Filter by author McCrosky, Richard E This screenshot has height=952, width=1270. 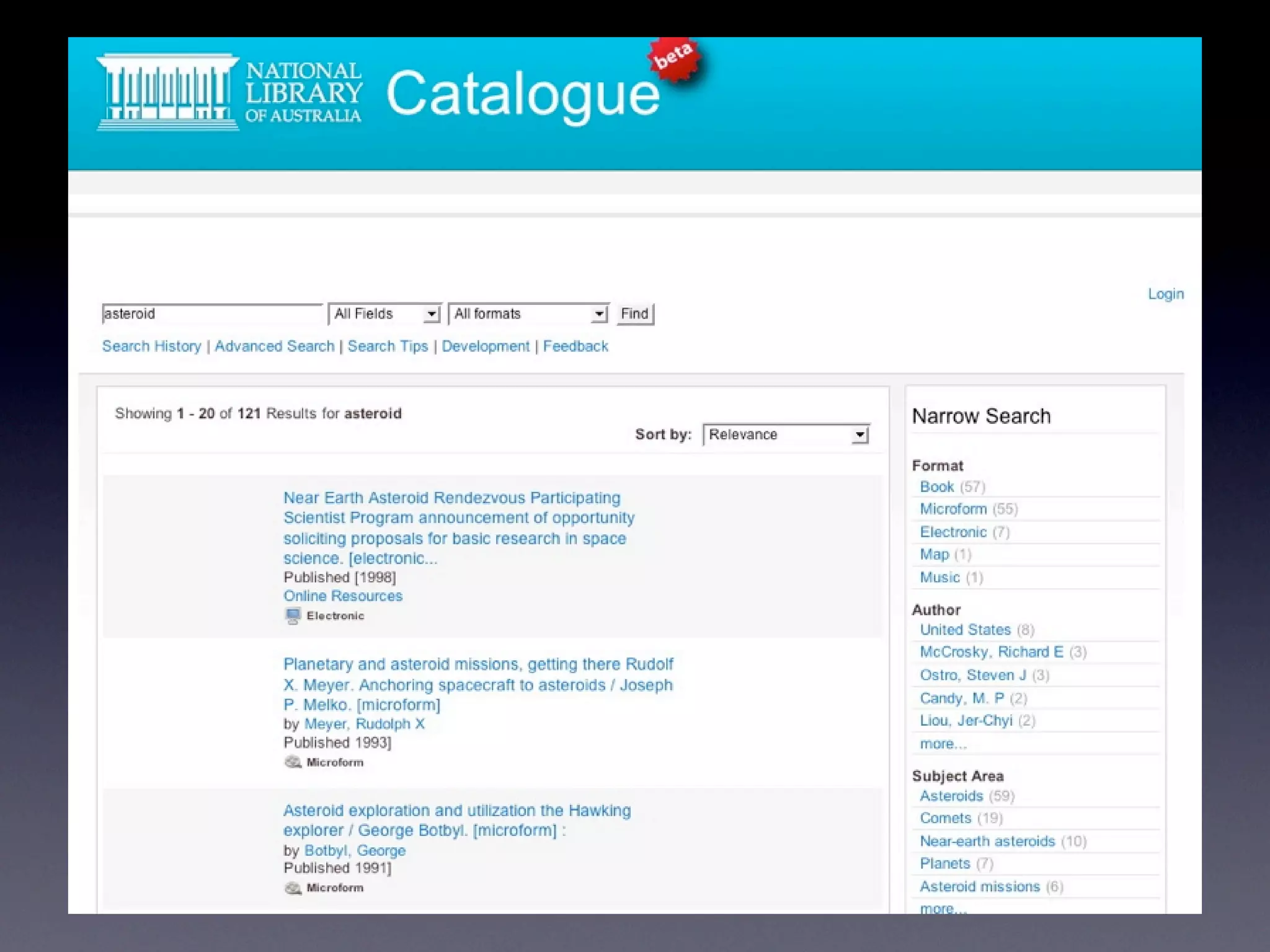pyautogui.click(x=992, y=652)
